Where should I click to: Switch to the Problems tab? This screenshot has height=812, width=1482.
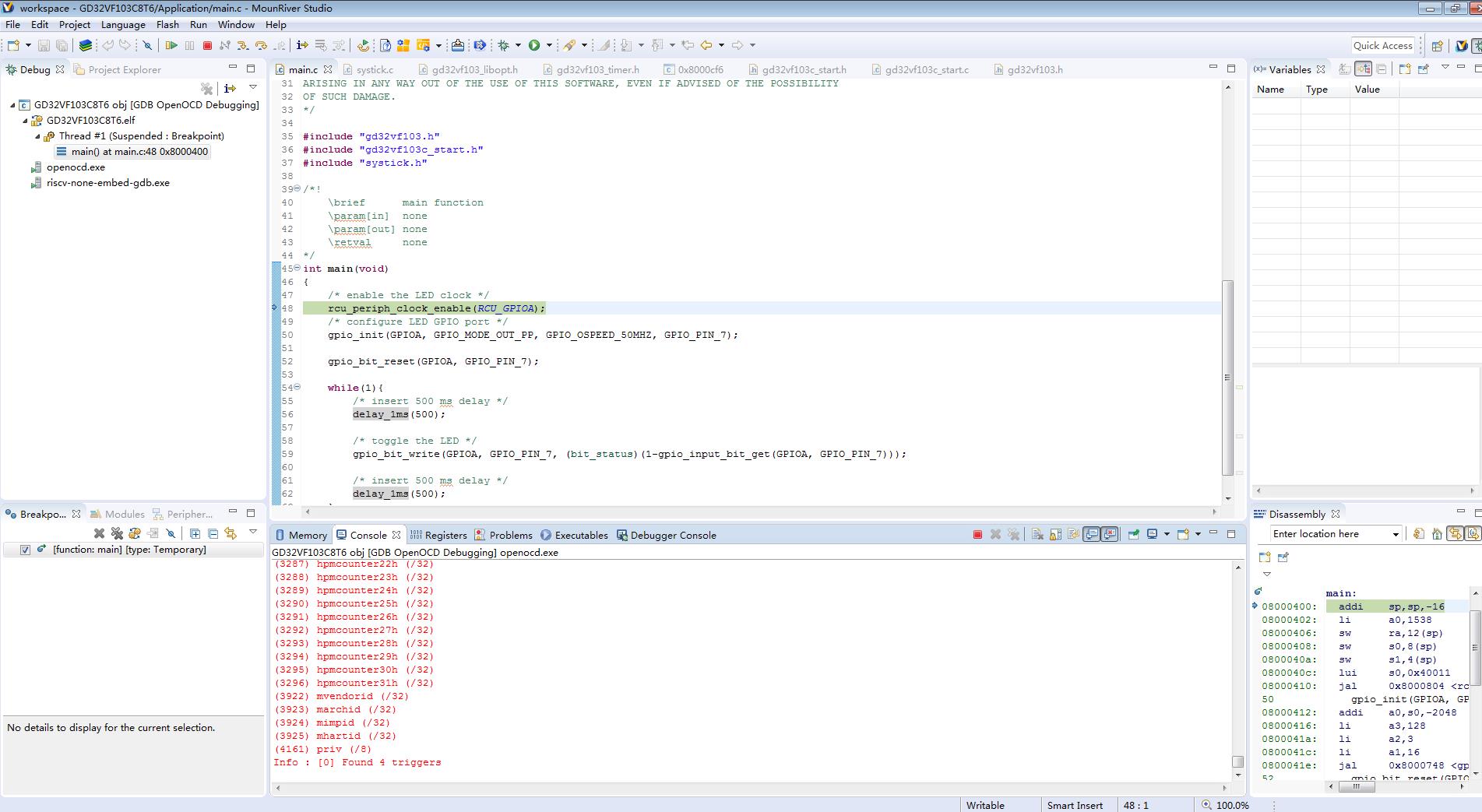503,535
